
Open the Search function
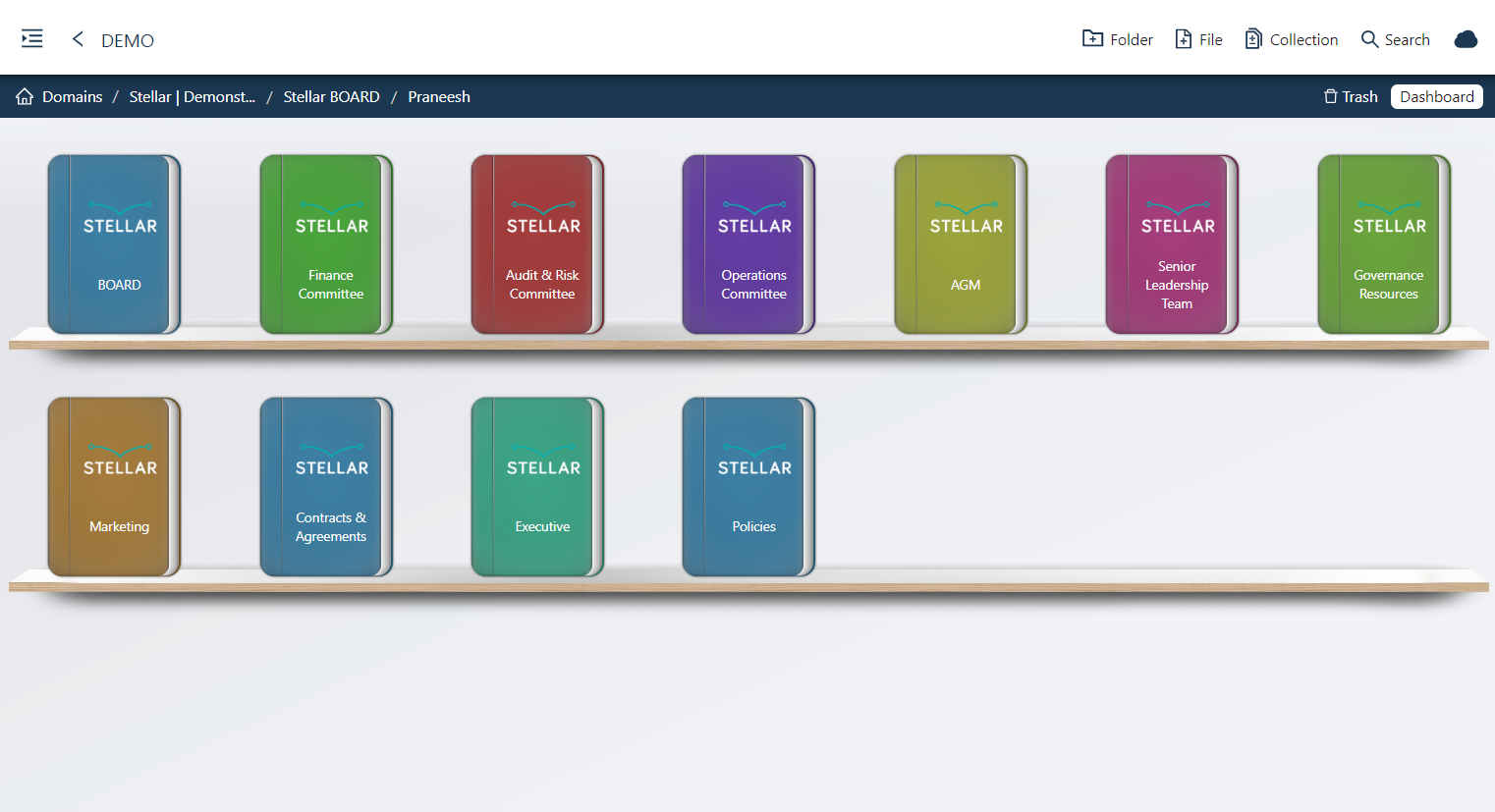pos(1395,39)
